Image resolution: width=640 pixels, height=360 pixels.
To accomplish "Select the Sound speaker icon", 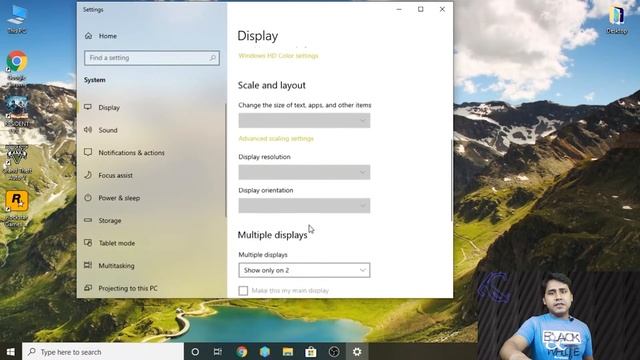I will (88, 130).
